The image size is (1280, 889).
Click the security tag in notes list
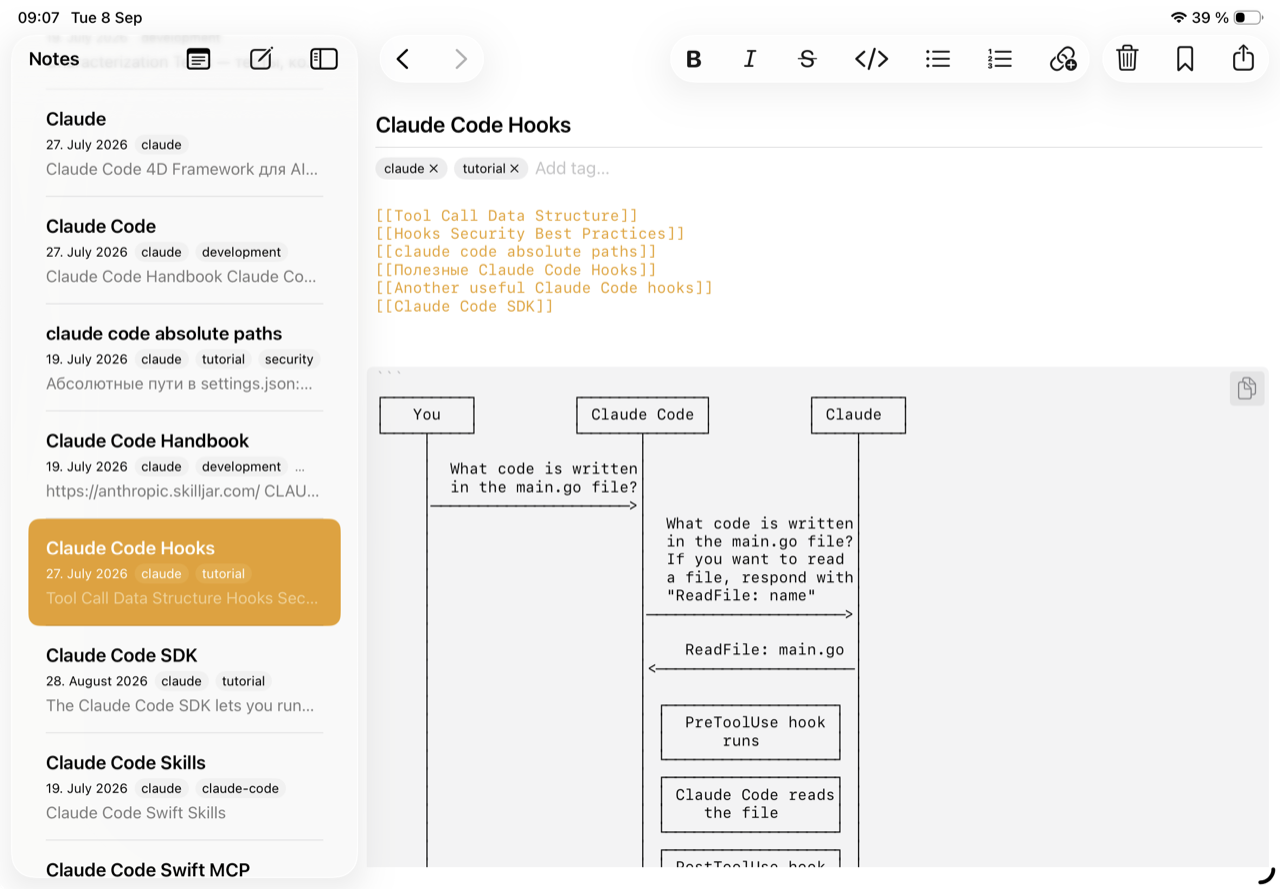[289, 359]
